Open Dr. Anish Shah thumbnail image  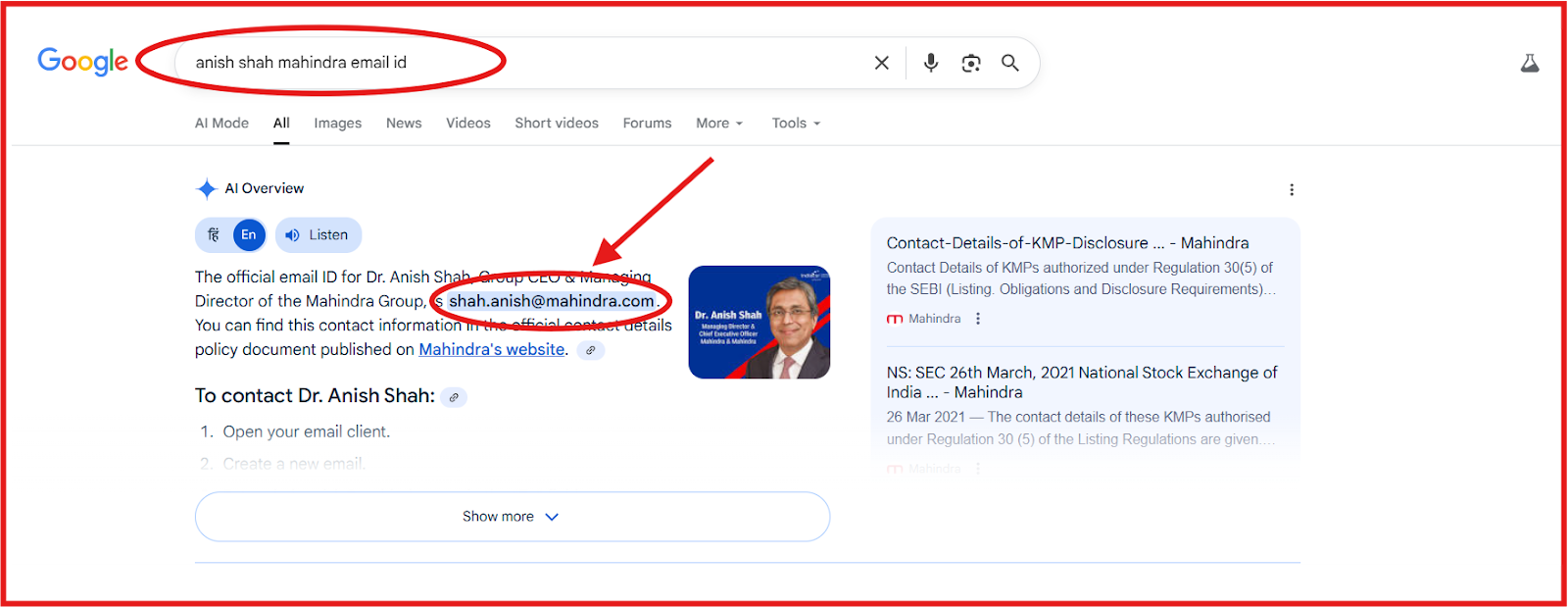click(759, 323)
